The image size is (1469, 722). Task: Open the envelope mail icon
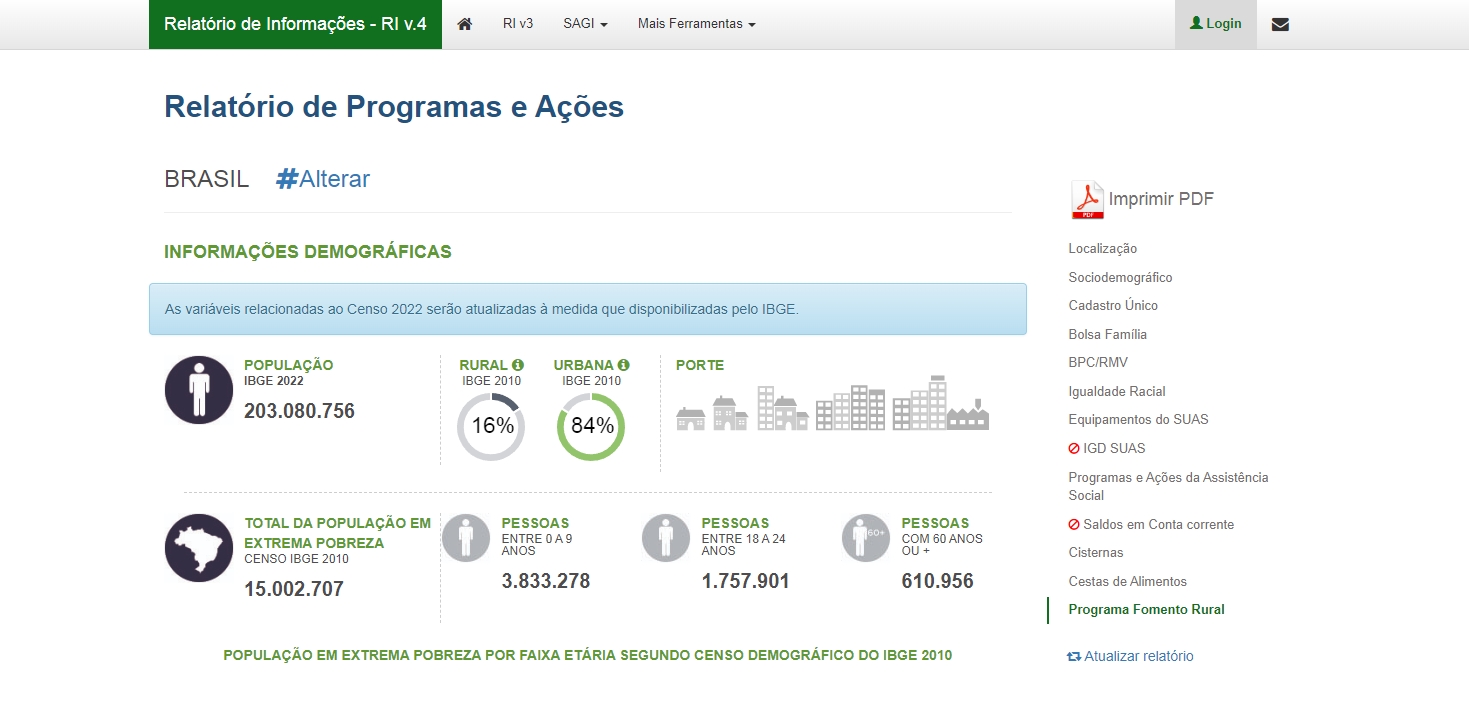click(1280, 24)
